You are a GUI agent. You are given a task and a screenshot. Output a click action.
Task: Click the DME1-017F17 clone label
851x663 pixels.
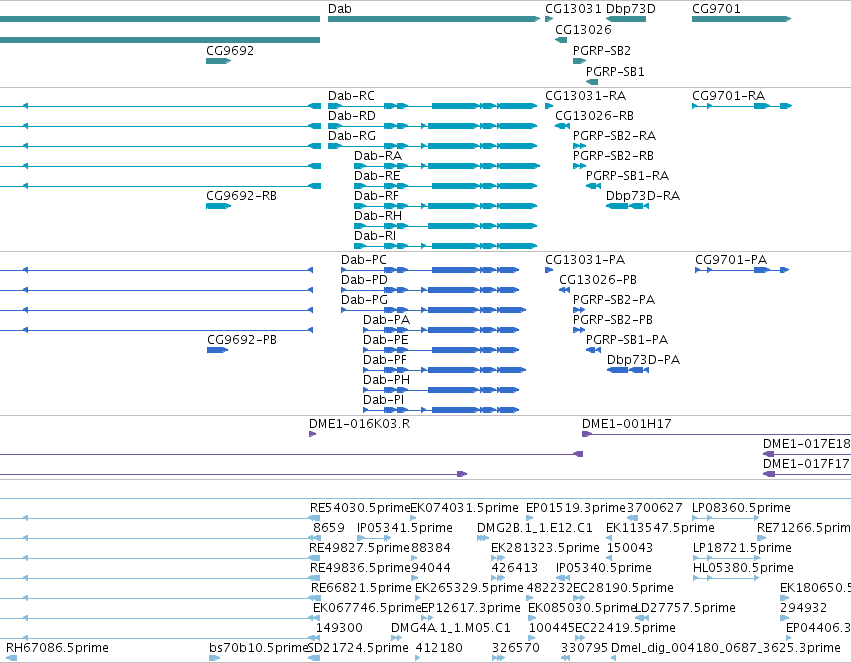806,464
